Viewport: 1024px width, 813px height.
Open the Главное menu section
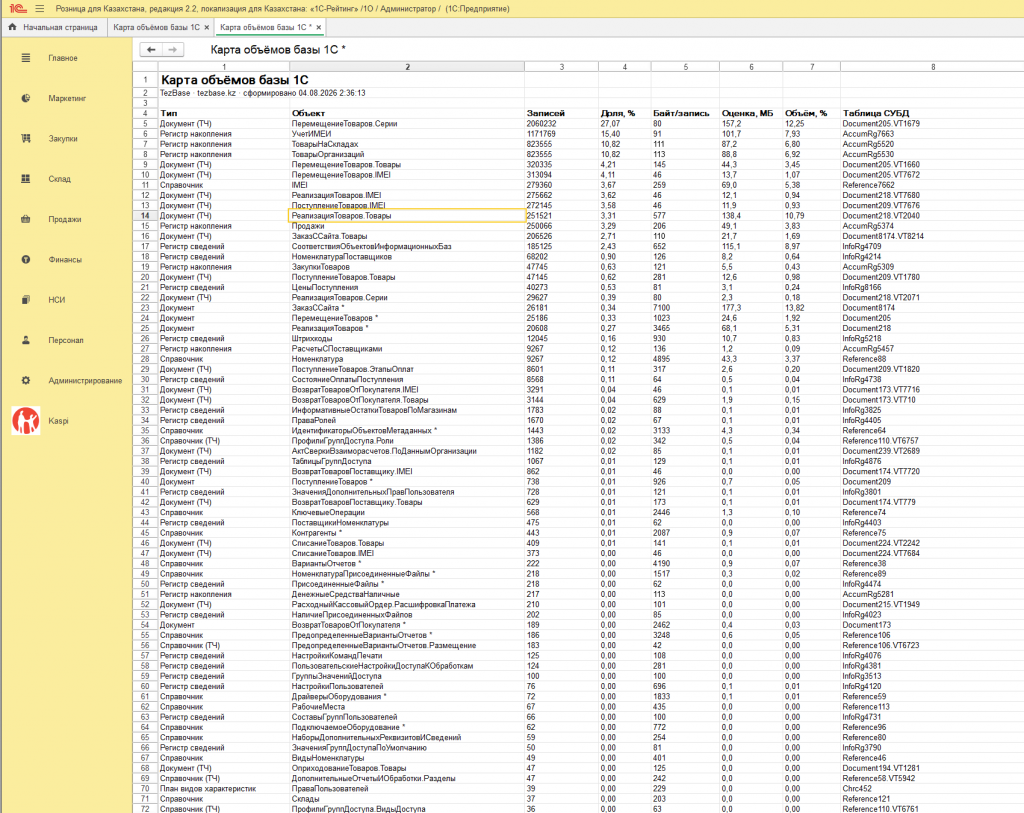click(63, 58)
